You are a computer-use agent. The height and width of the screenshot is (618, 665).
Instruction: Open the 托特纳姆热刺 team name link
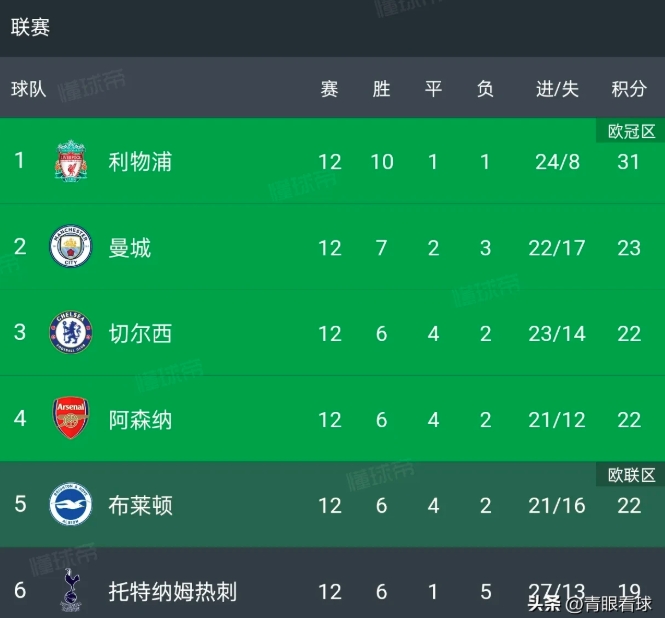coord(173,592)
